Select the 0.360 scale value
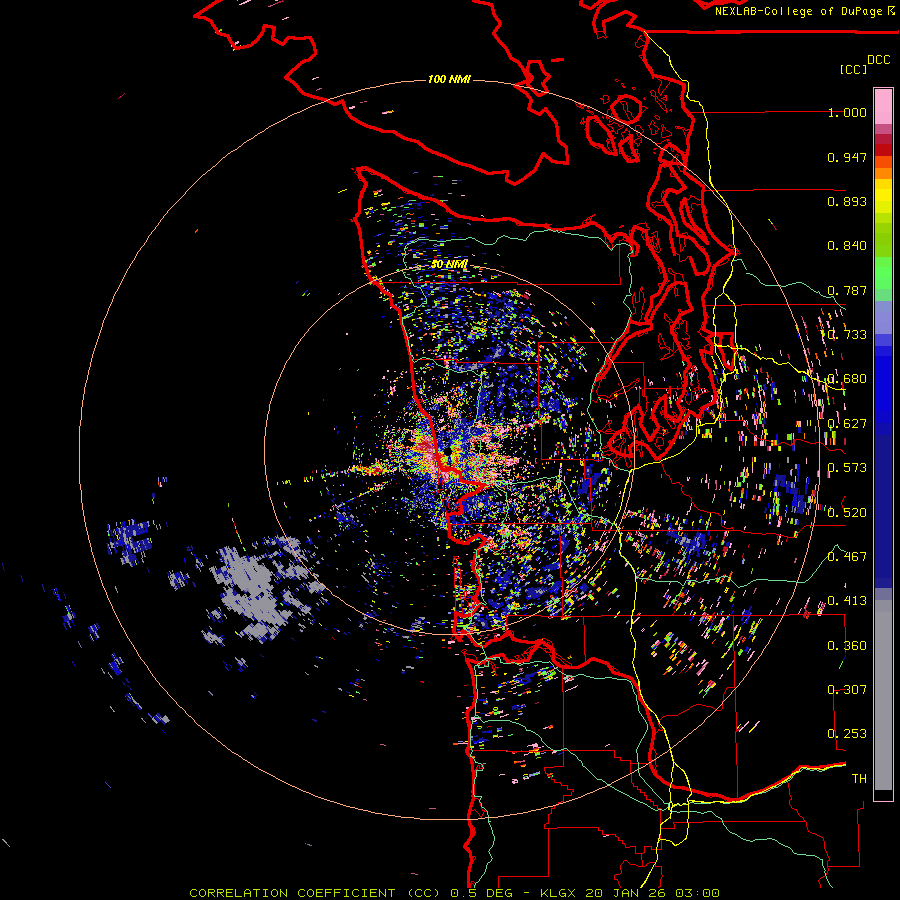This screenshot has height=900, width=900. pyautogui.click(x=847, y=646)
